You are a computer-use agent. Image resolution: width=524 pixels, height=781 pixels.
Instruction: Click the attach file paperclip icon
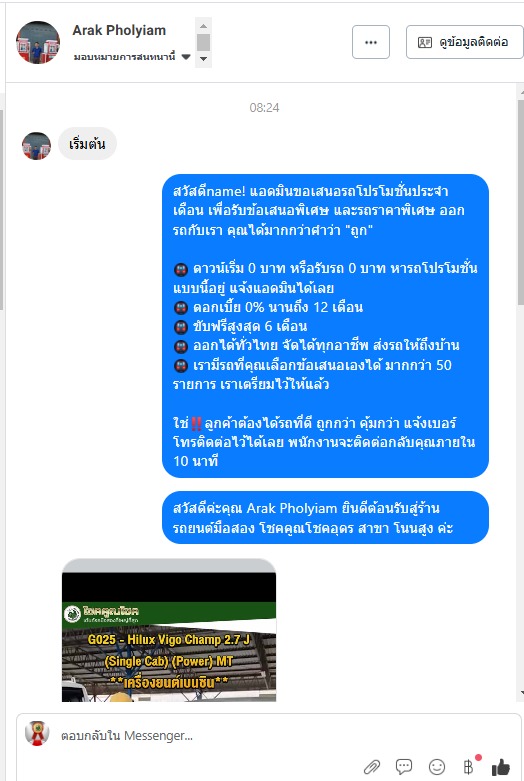click(372, 767)
